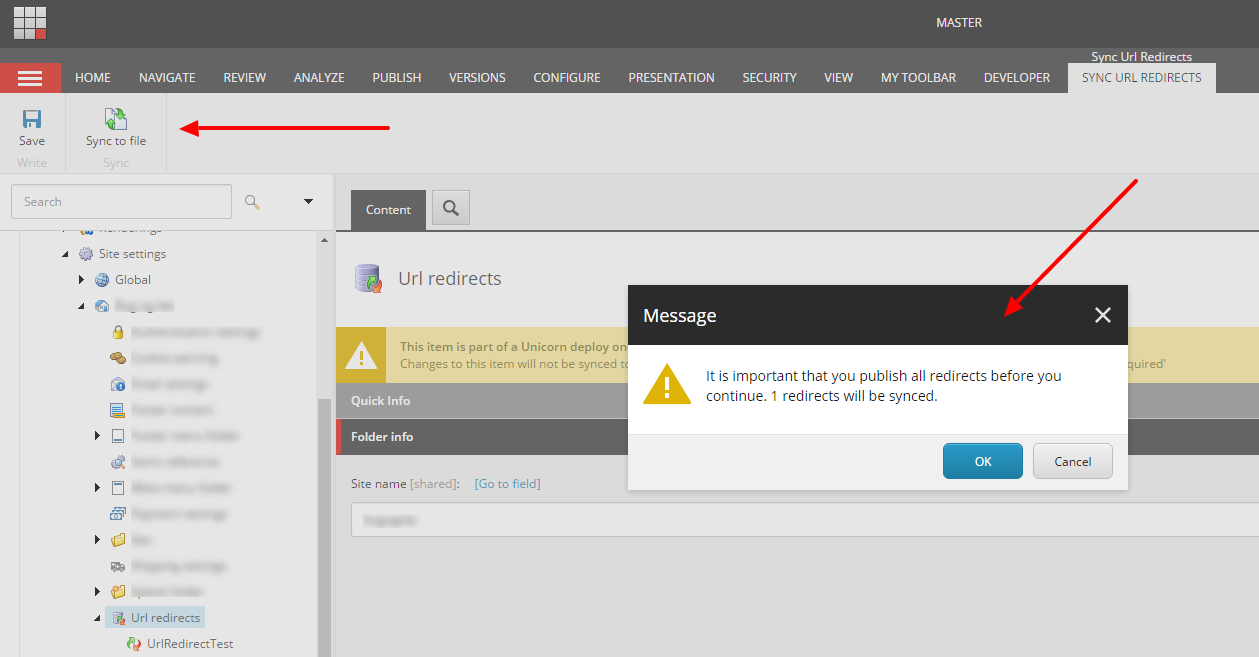Click the Sync to file icon
The width and height of the screenshot is (1259, 657).
point(116,119)
